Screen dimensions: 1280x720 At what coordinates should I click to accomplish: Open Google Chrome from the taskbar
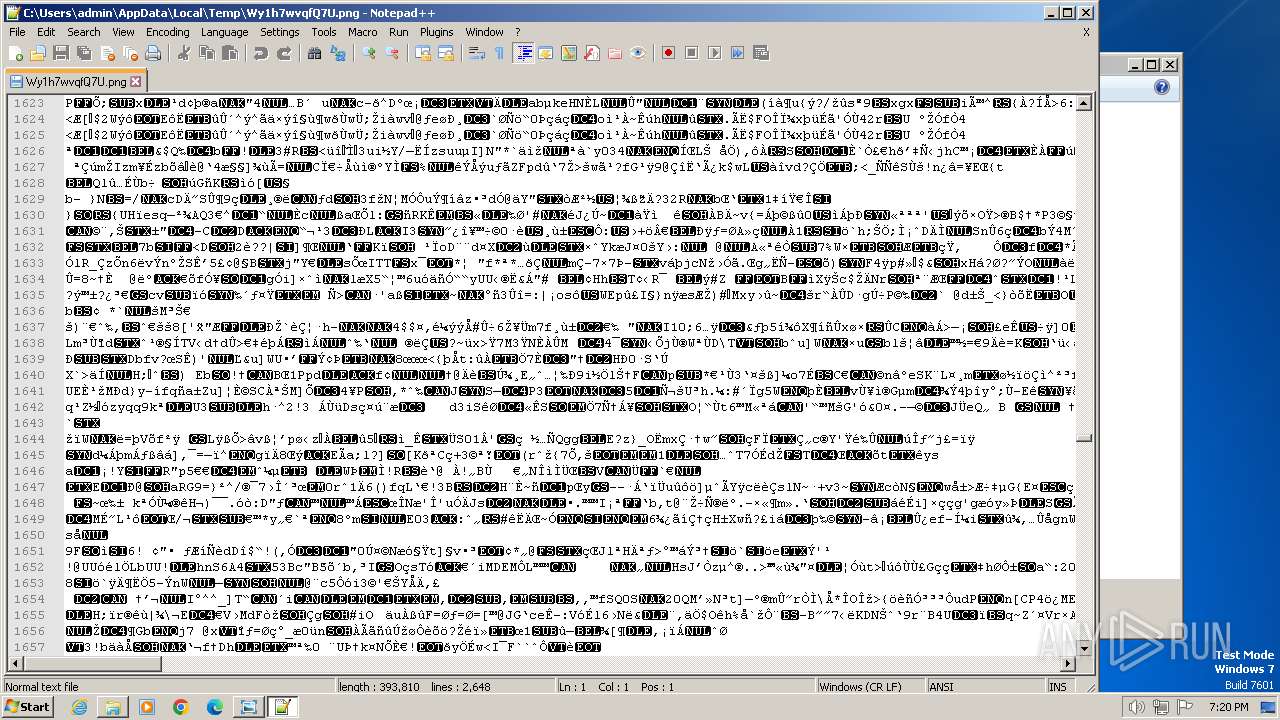(x=180, y=707)
